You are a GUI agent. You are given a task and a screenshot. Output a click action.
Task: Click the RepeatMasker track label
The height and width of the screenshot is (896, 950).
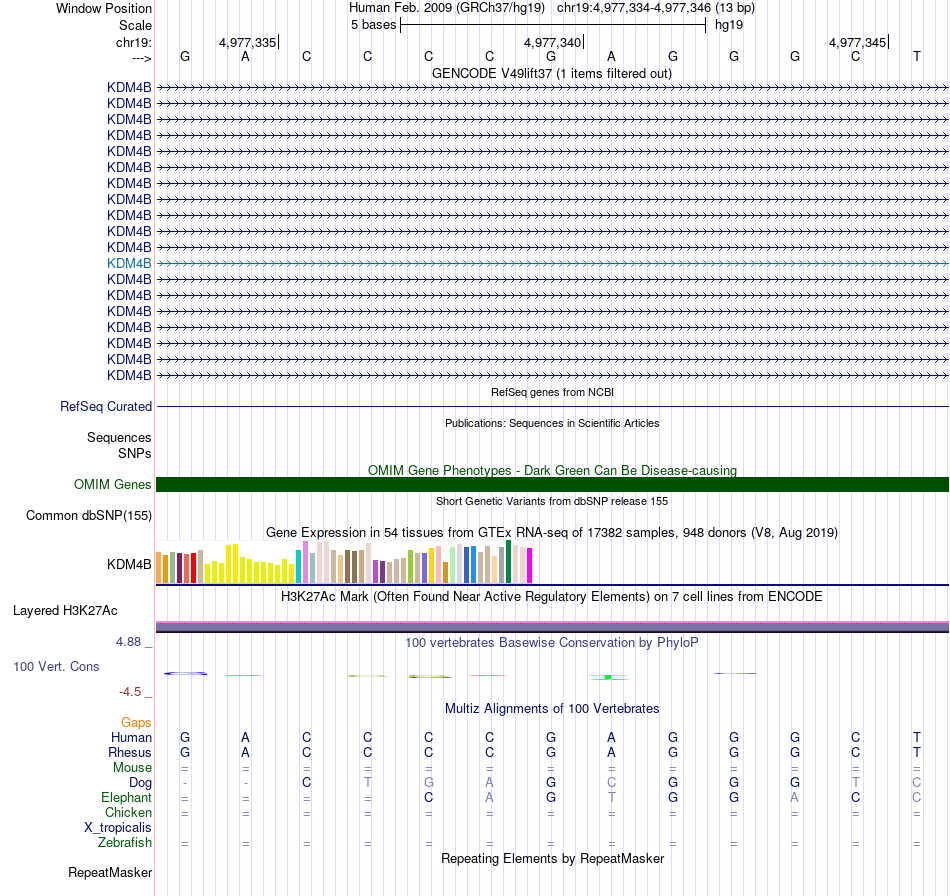pos(110,872)
